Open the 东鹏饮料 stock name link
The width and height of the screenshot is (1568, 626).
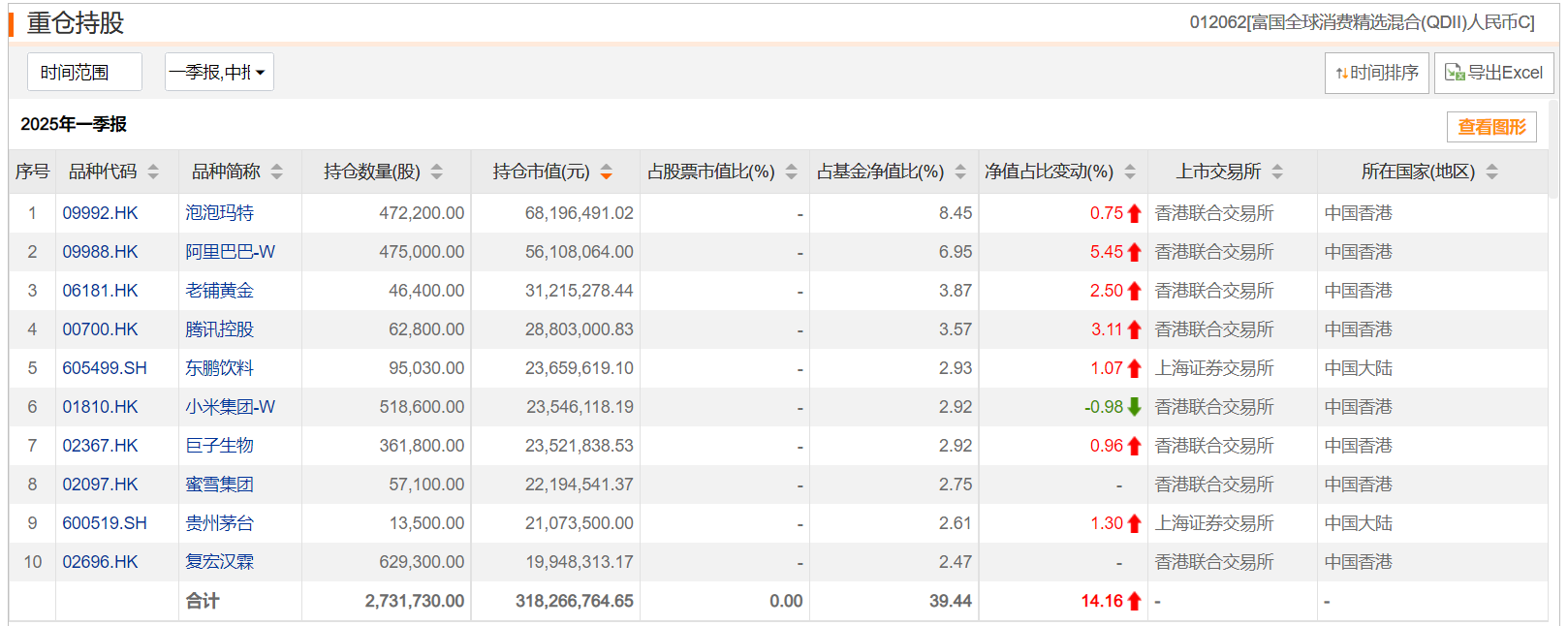tap(220, 368)
